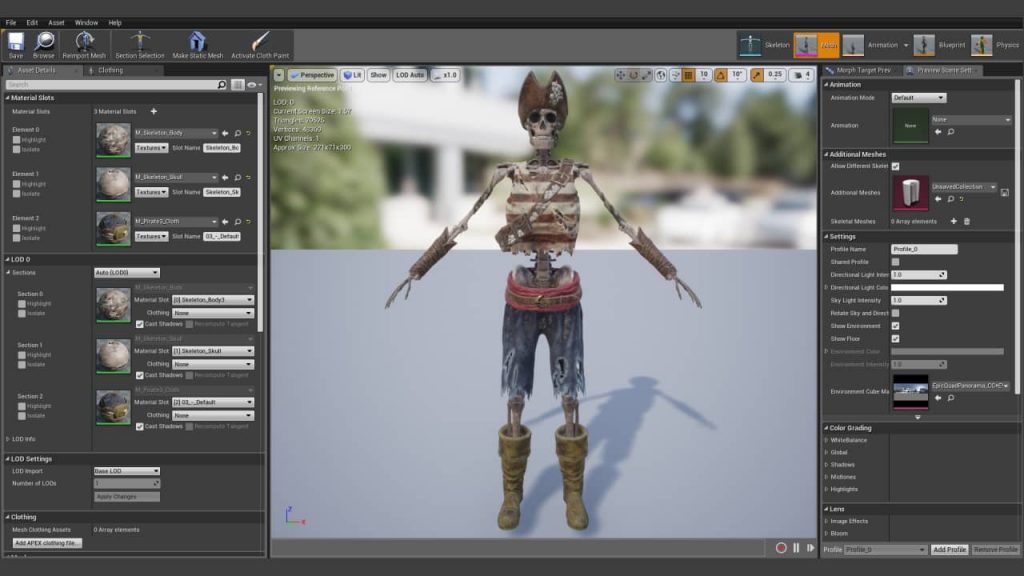Screen dimensions: 1024x576
Task: Toggle Cast Shadows for Section 0
Action: tap(139, 324)
